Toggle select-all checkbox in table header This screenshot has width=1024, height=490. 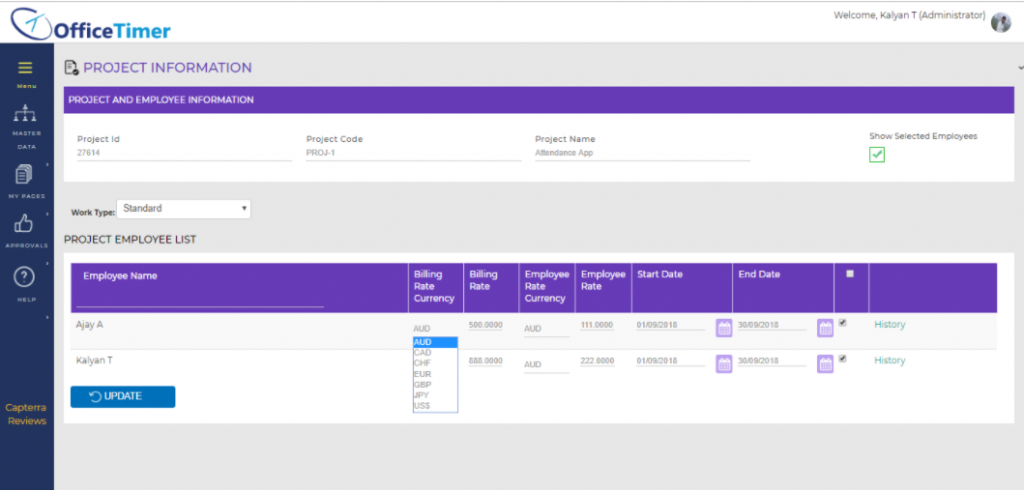[850, 274]
